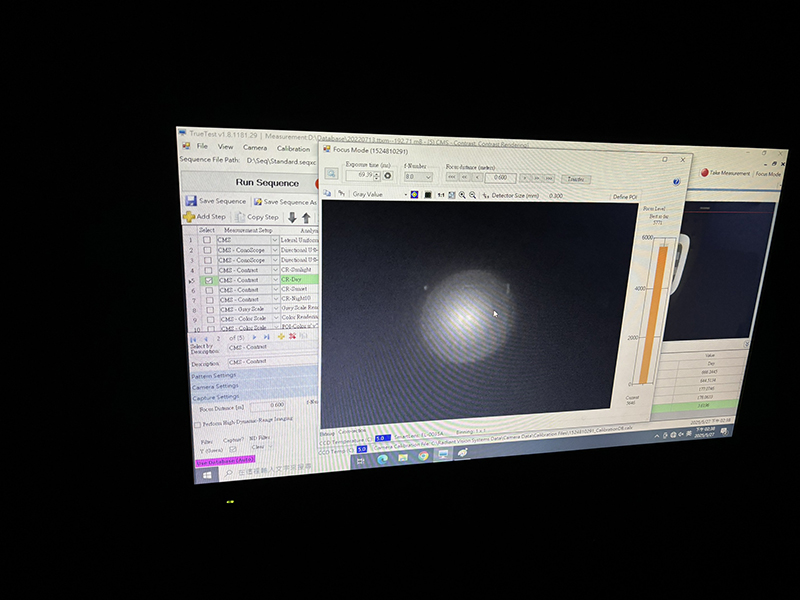Move the step down with the down arrow
The image size is (800, 600).
click(x=292, y=217)
